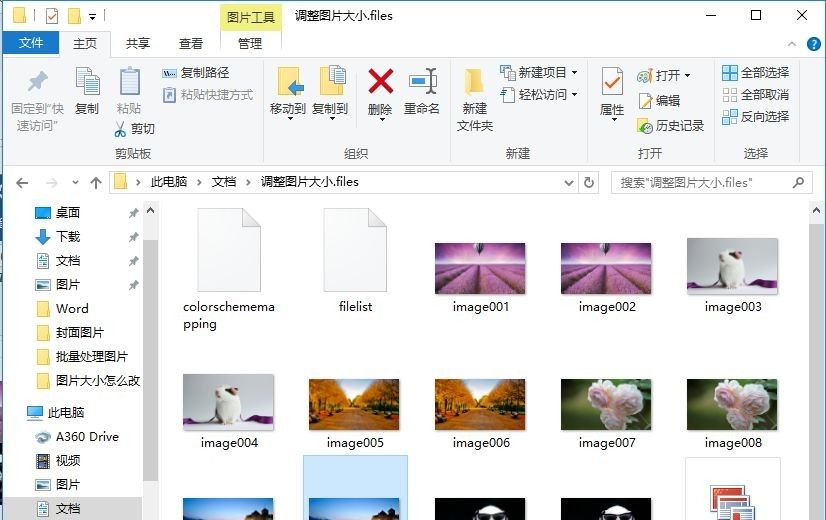Click the Back arrow navigation button

coord(22,183)
